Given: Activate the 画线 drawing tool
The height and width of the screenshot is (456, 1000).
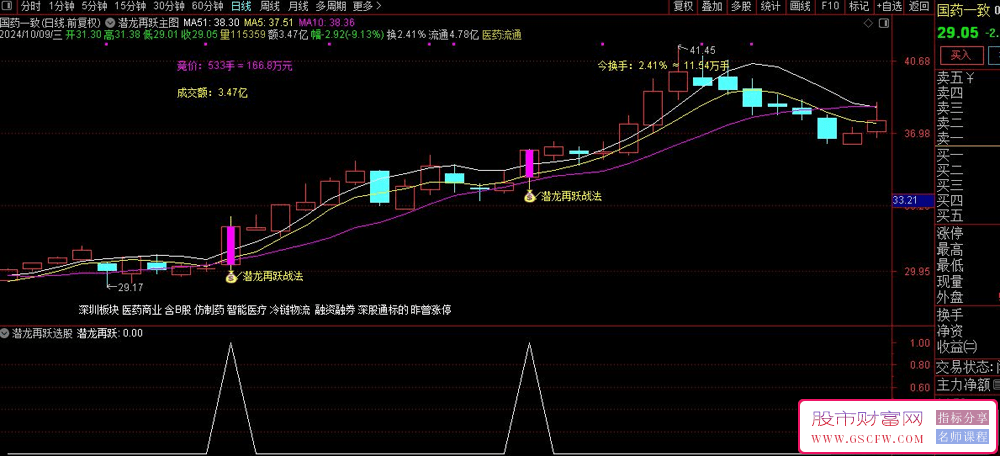Looking at the screenshot, I should [x=800, y=6].
